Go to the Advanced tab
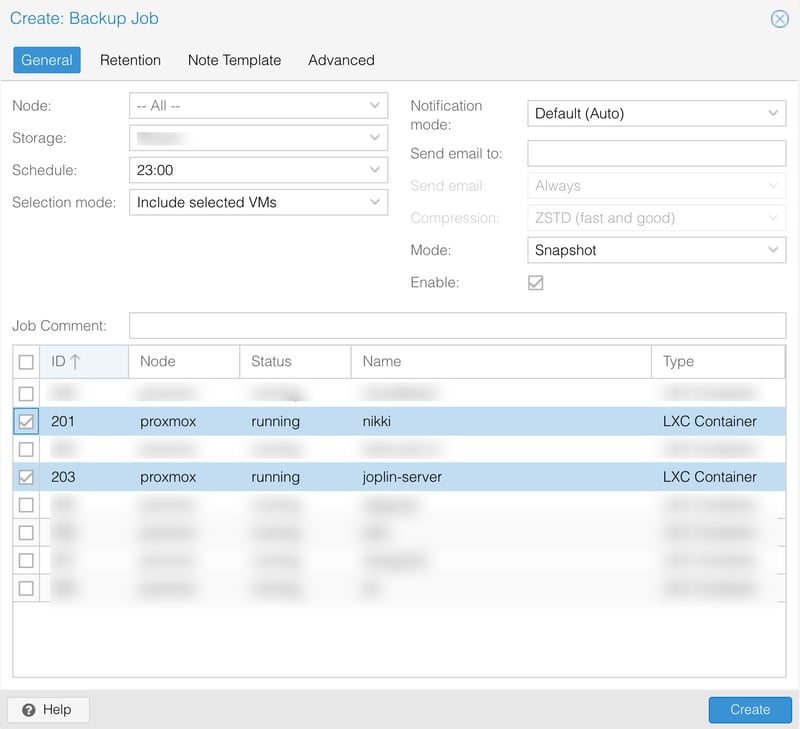Screen dimensions: 800x729 (341, 60)
